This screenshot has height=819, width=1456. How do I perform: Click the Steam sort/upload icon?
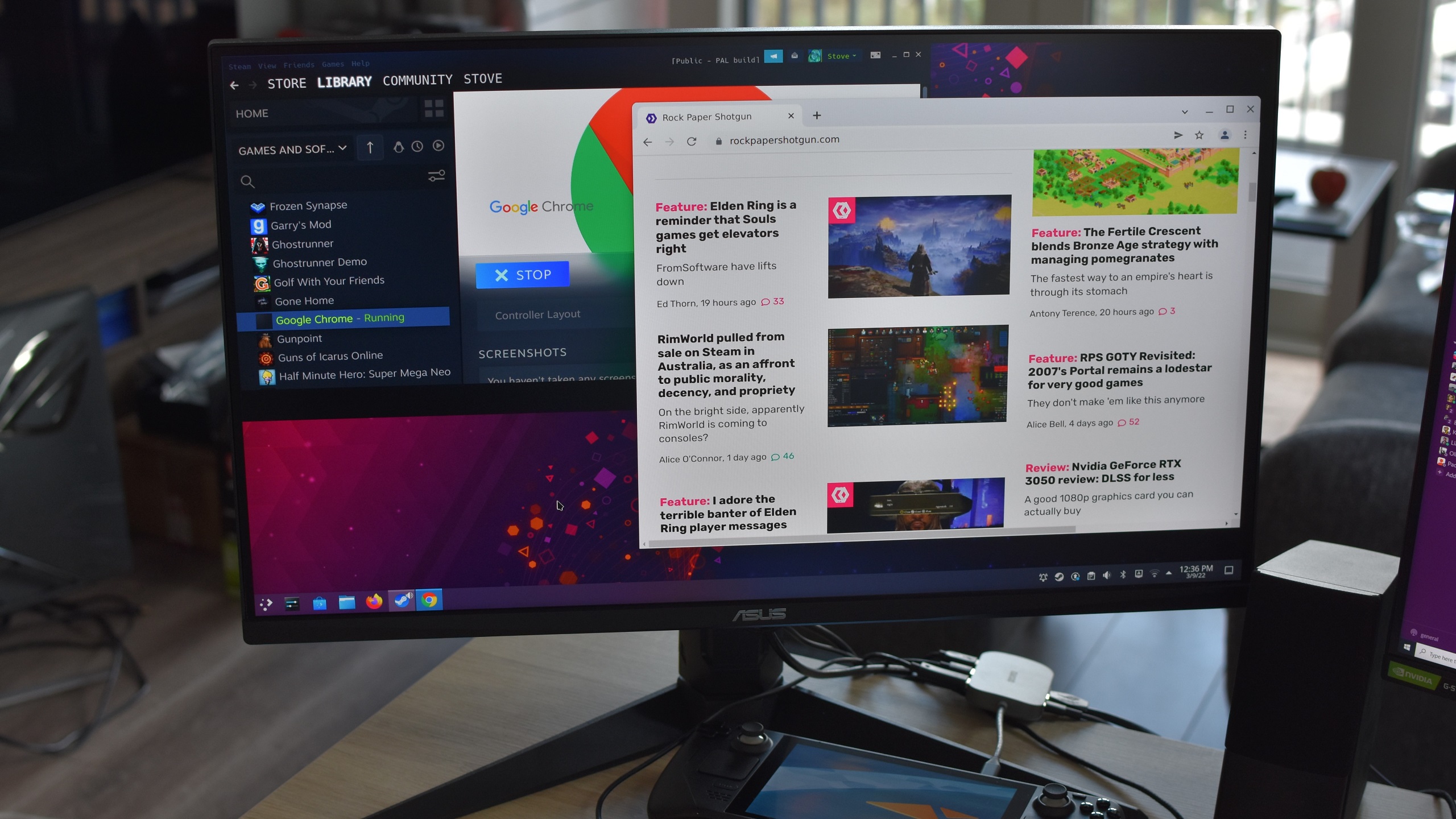coord(370,148)
